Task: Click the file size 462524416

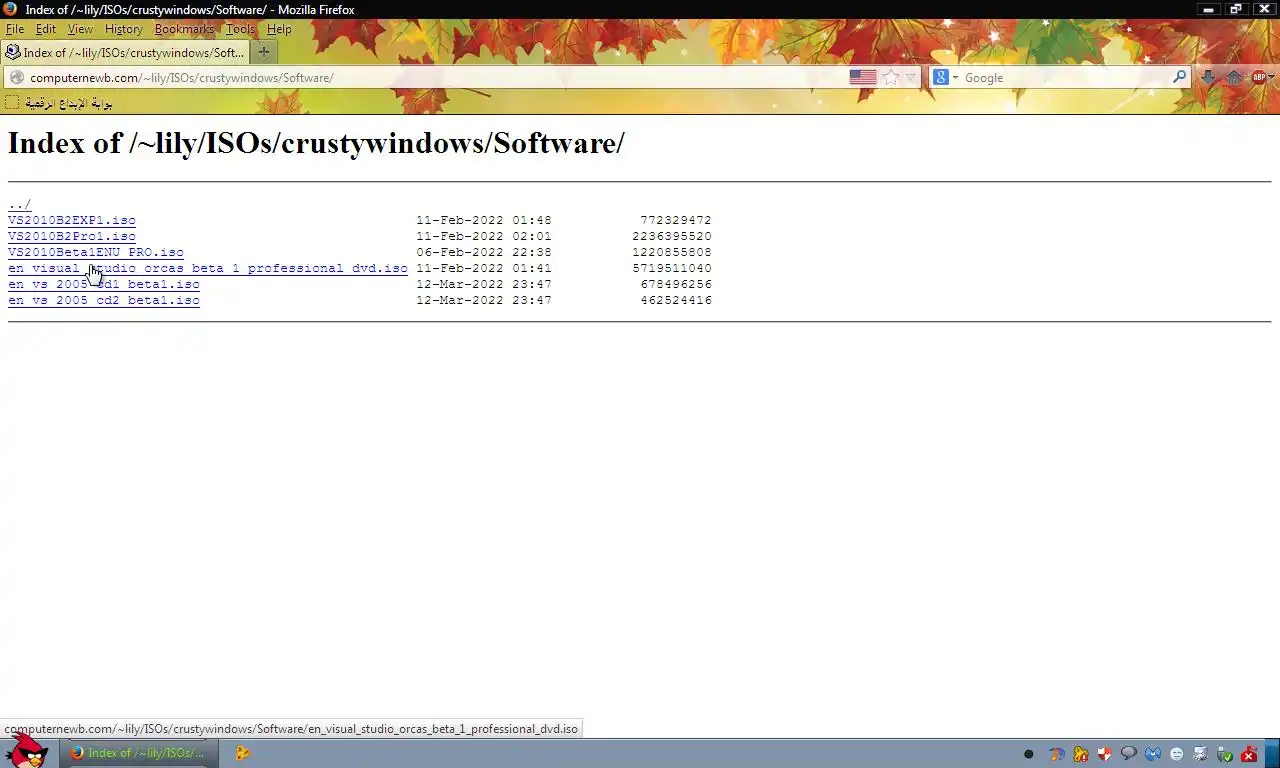Action: tap(676, 300)
